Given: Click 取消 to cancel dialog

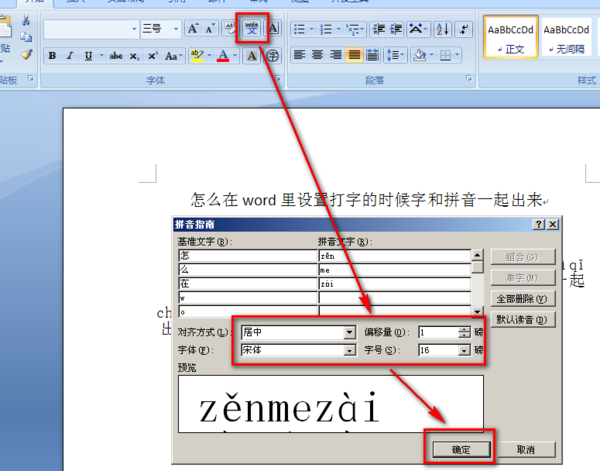Looking at the screenshot, I should (x=525, y=450).
